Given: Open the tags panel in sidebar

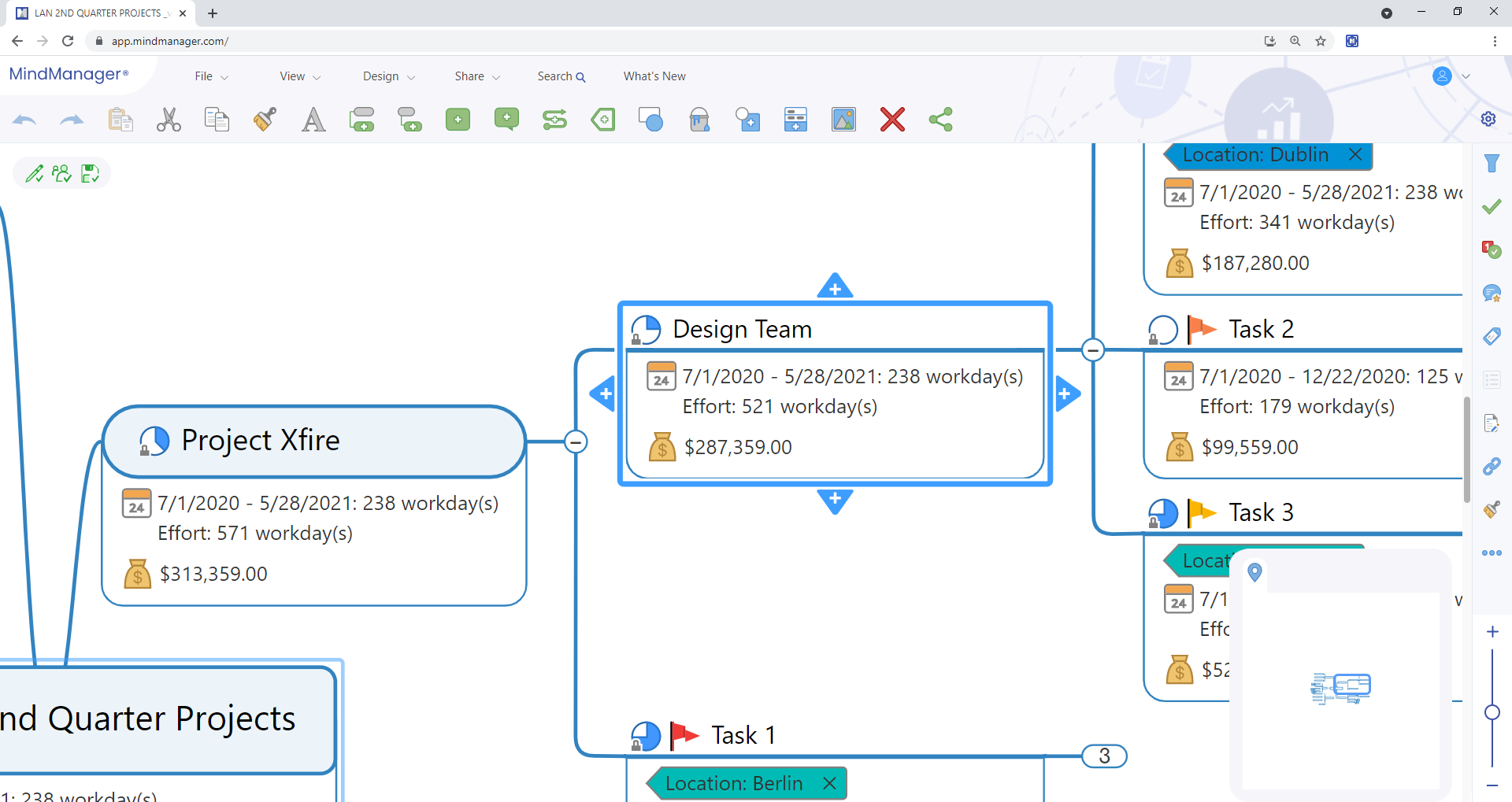Looking at the screenshot, I should (1492, 337).
